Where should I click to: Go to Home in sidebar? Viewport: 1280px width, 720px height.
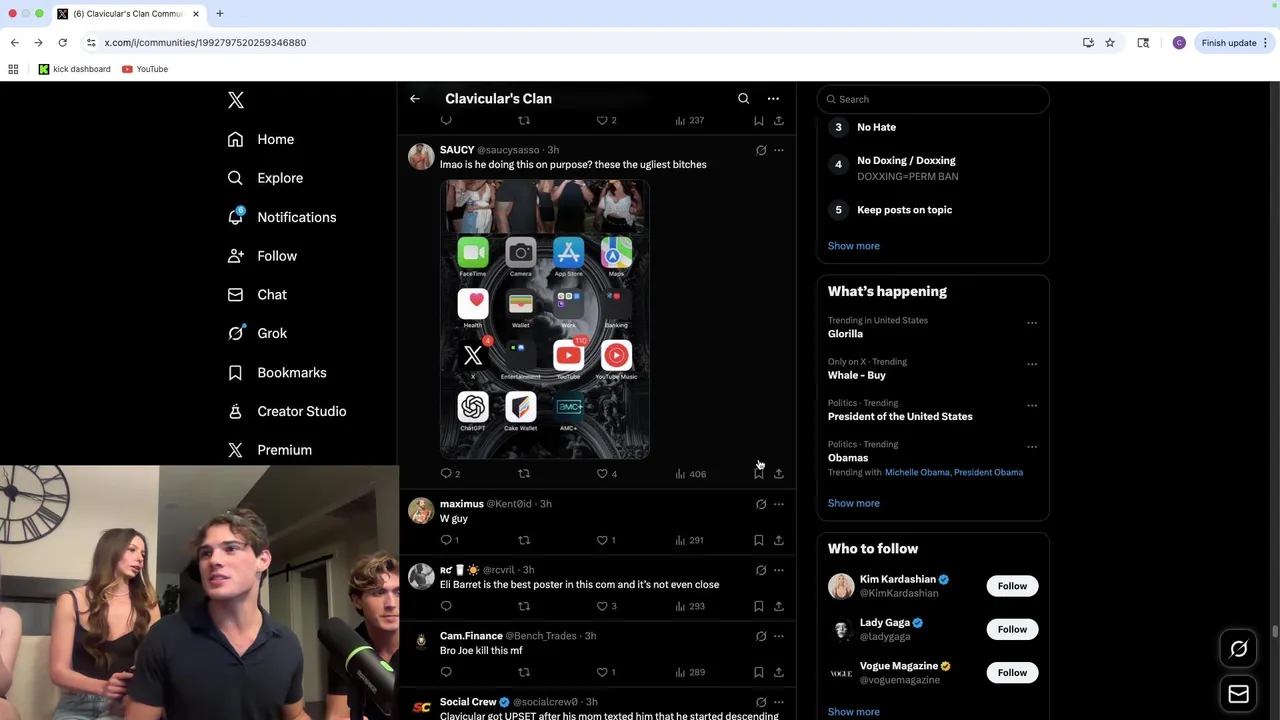click(261, 139)
